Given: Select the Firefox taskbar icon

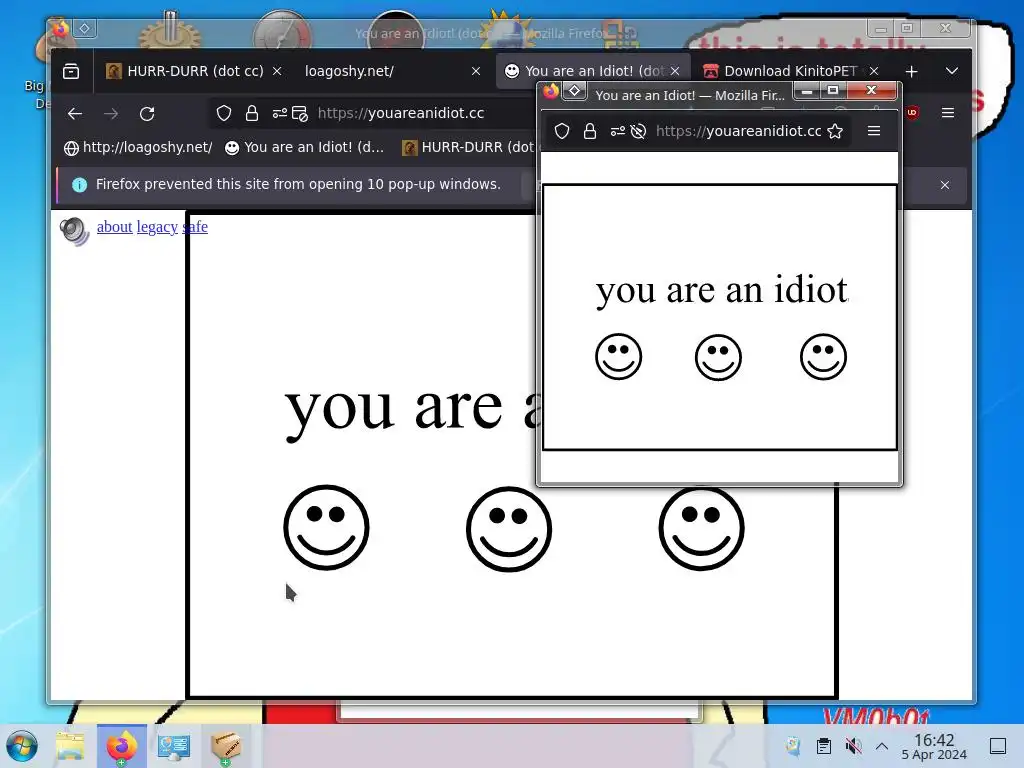Looking at the screenshot, I should pyautogui.click(x=122, y=746).
